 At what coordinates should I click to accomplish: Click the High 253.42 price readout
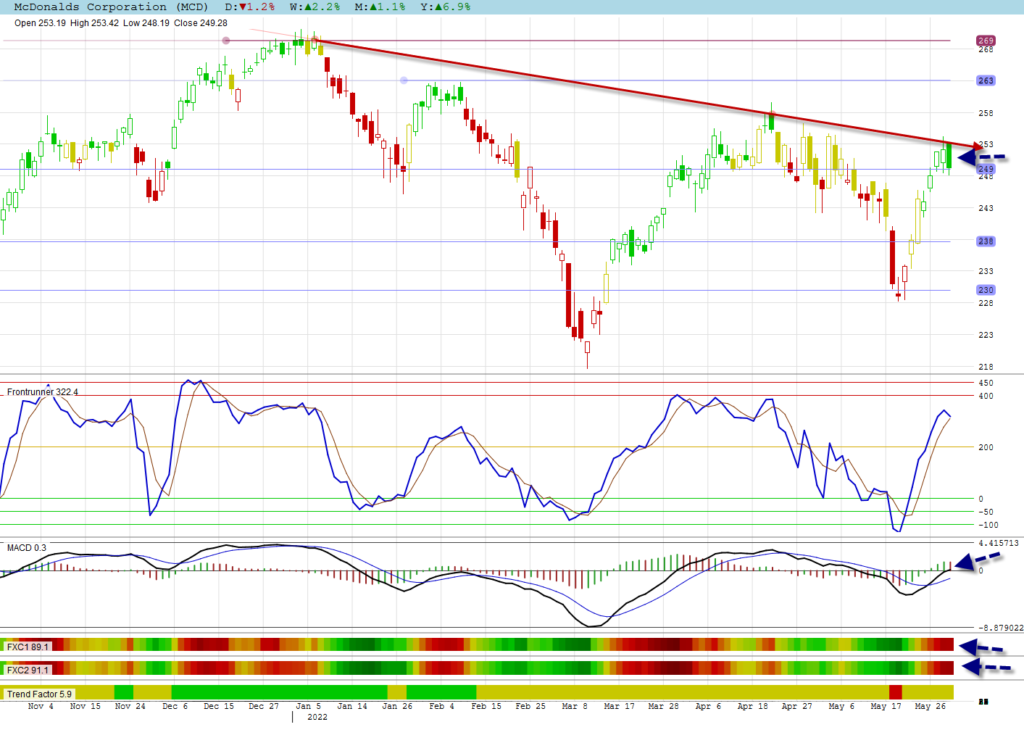pos(94,23)
